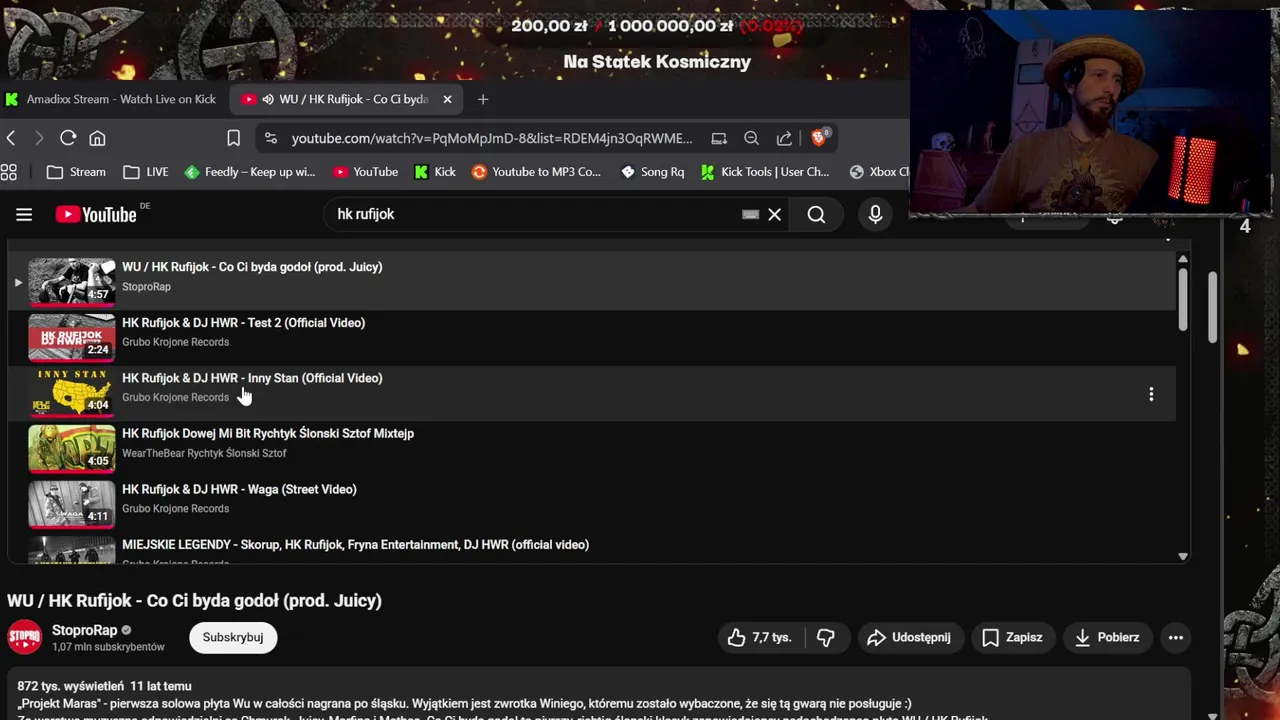Click the Dowej Mi Bit 4:05 thumbnail
This screenshot has height=720, width=1280.
(x=71, y=449)
